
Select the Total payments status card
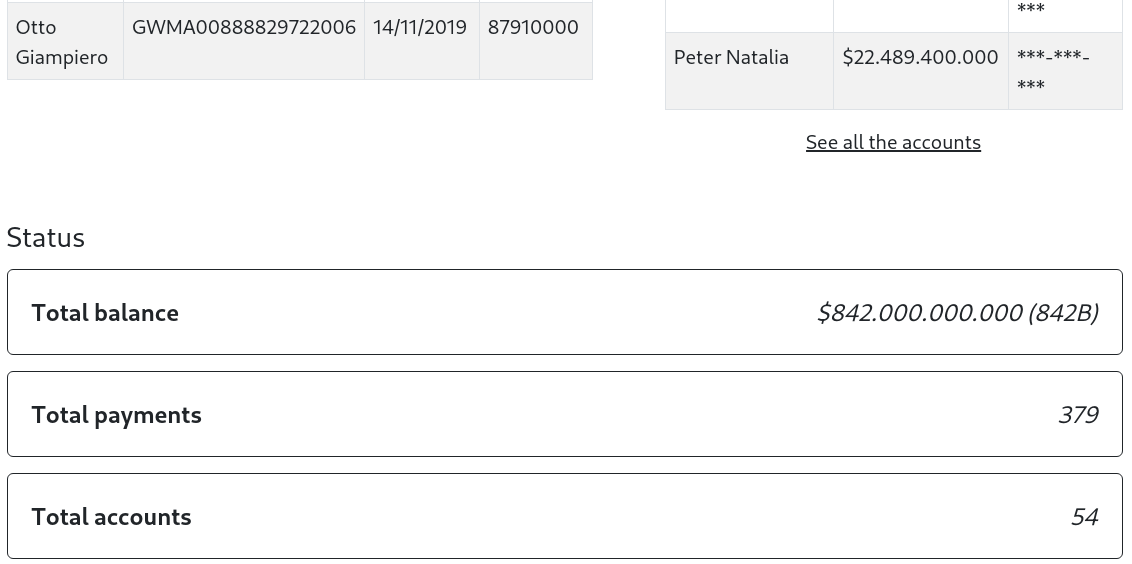click(565, 414)
